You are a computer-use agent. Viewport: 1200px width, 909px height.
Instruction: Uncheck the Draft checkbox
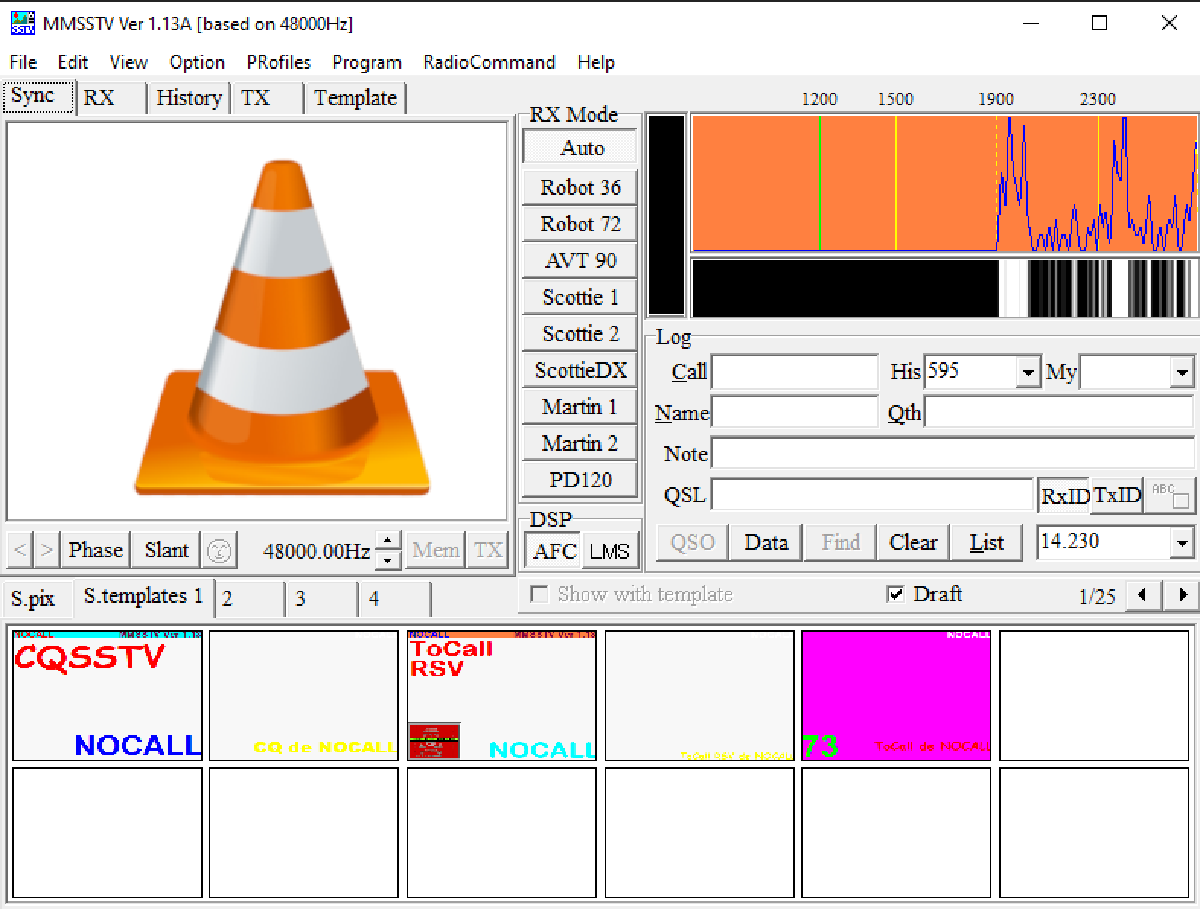(896, 594)
